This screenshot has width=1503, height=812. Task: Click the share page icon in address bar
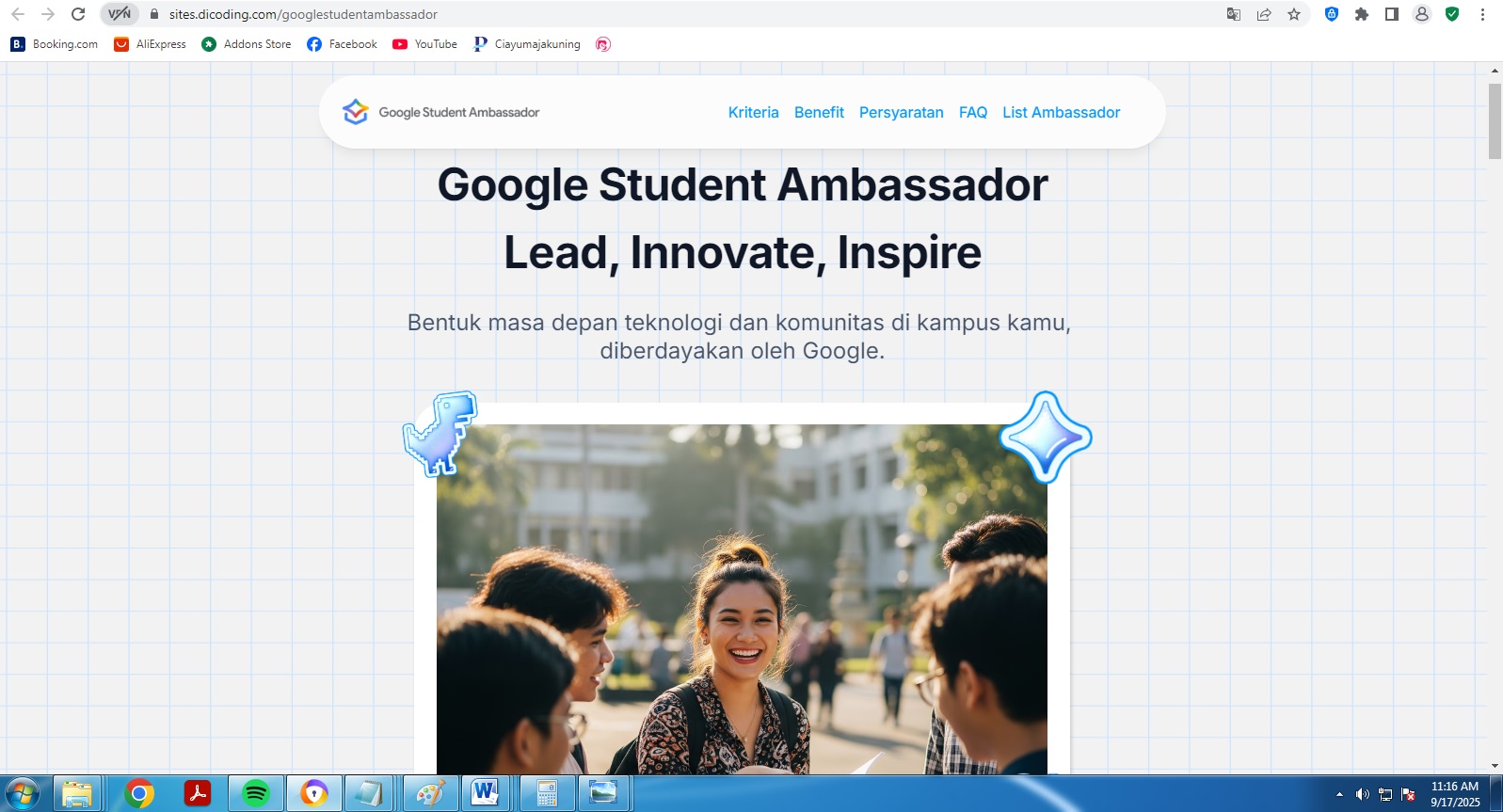coord(1264,14)
